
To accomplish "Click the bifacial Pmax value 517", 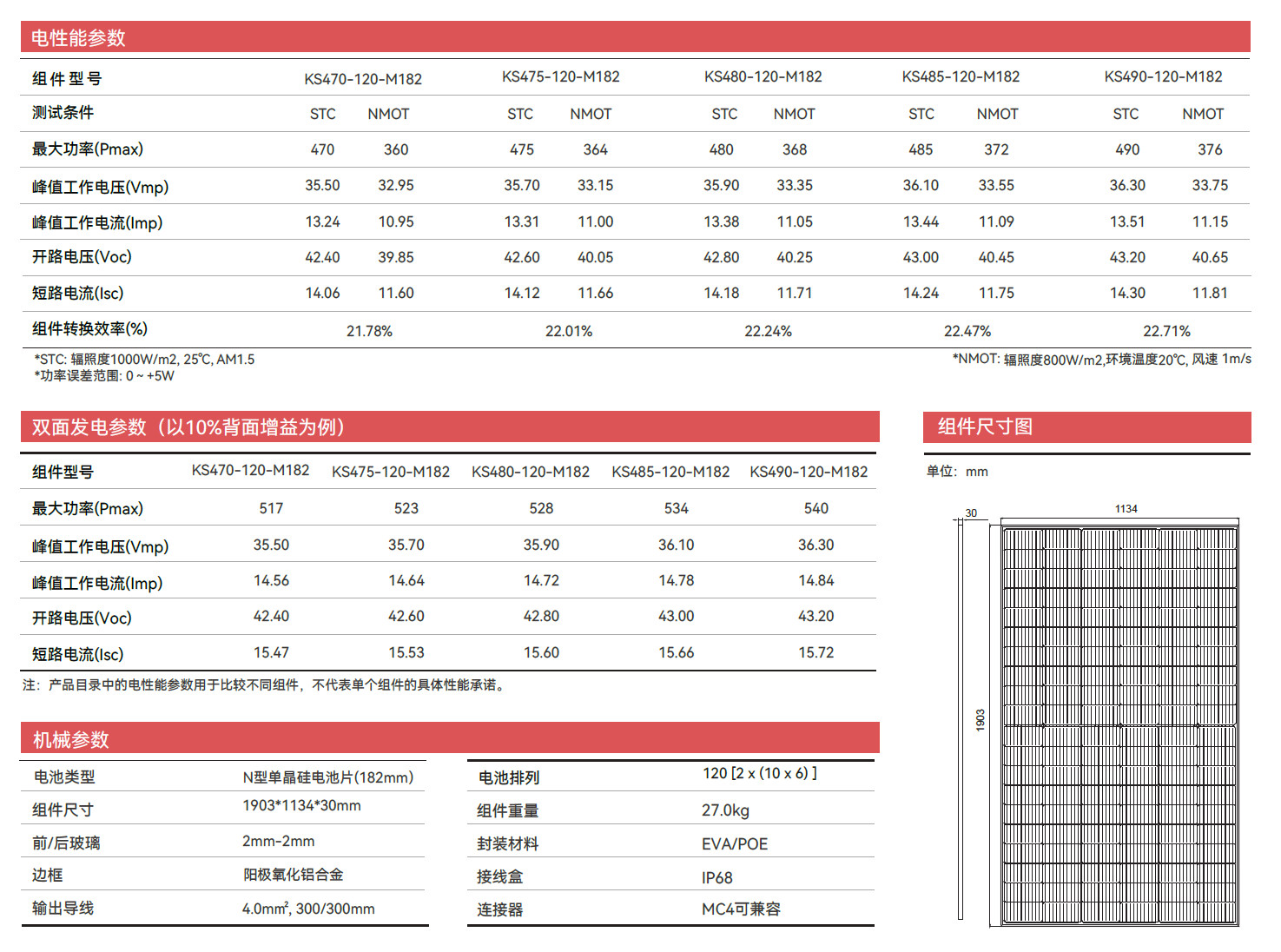I will tap(271, 508).
